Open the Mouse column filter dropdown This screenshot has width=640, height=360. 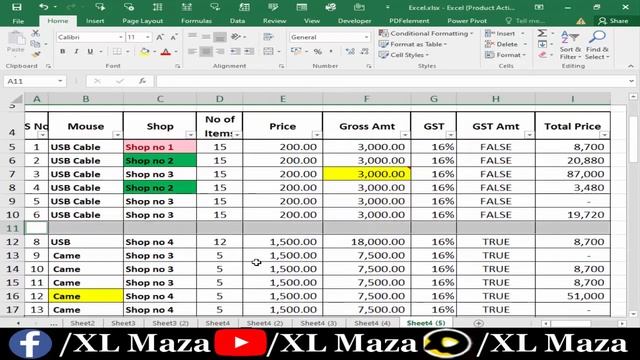(x=117, y=135)
